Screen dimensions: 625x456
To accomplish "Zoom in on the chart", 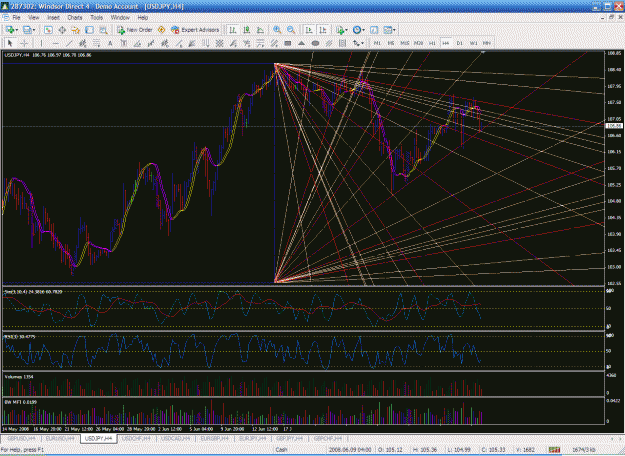I will 277,30.
